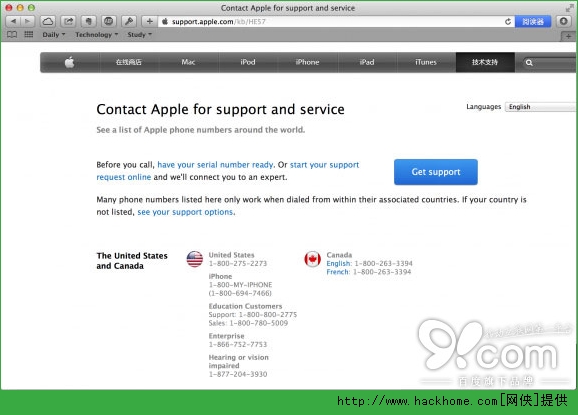Click the hearing impaired number 1-877-204-3930
The width and height of the screenshot is (578, 415).
pos(238,374)
